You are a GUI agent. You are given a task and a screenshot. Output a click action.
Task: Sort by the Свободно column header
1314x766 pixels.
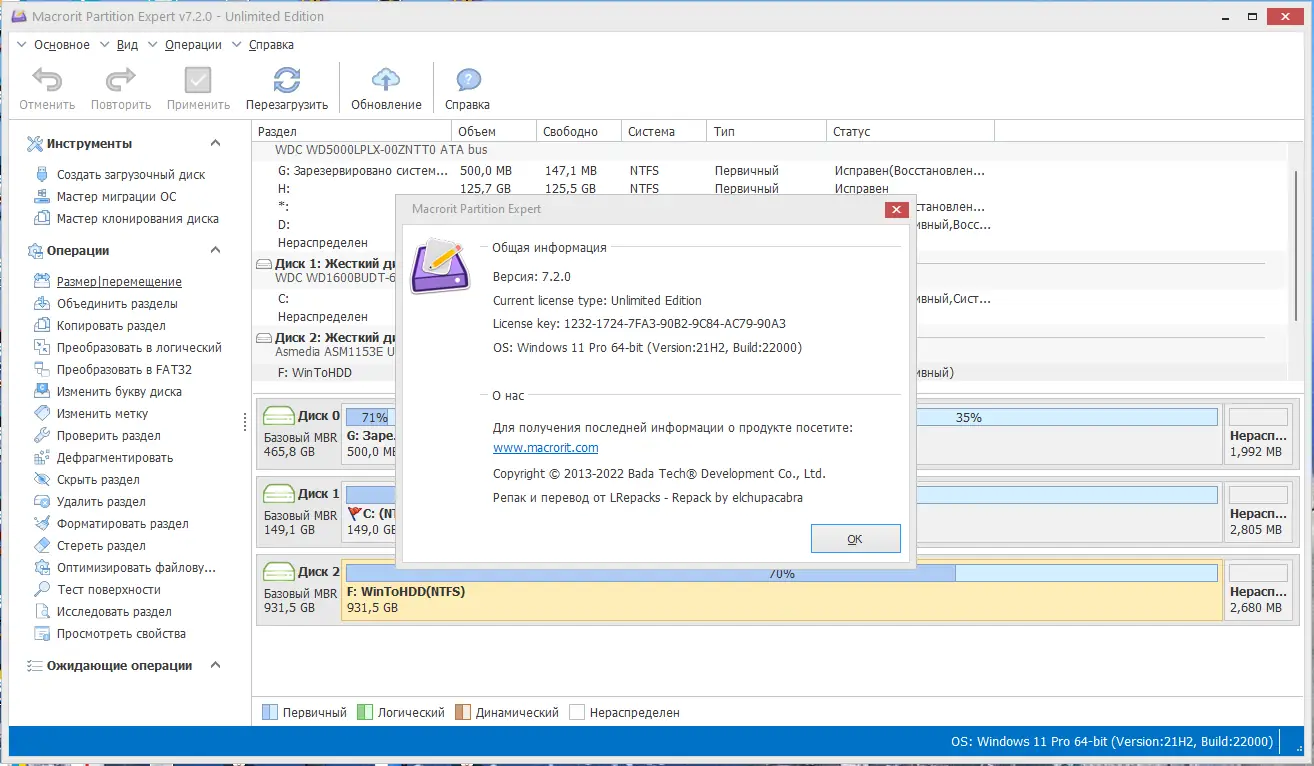579,131
